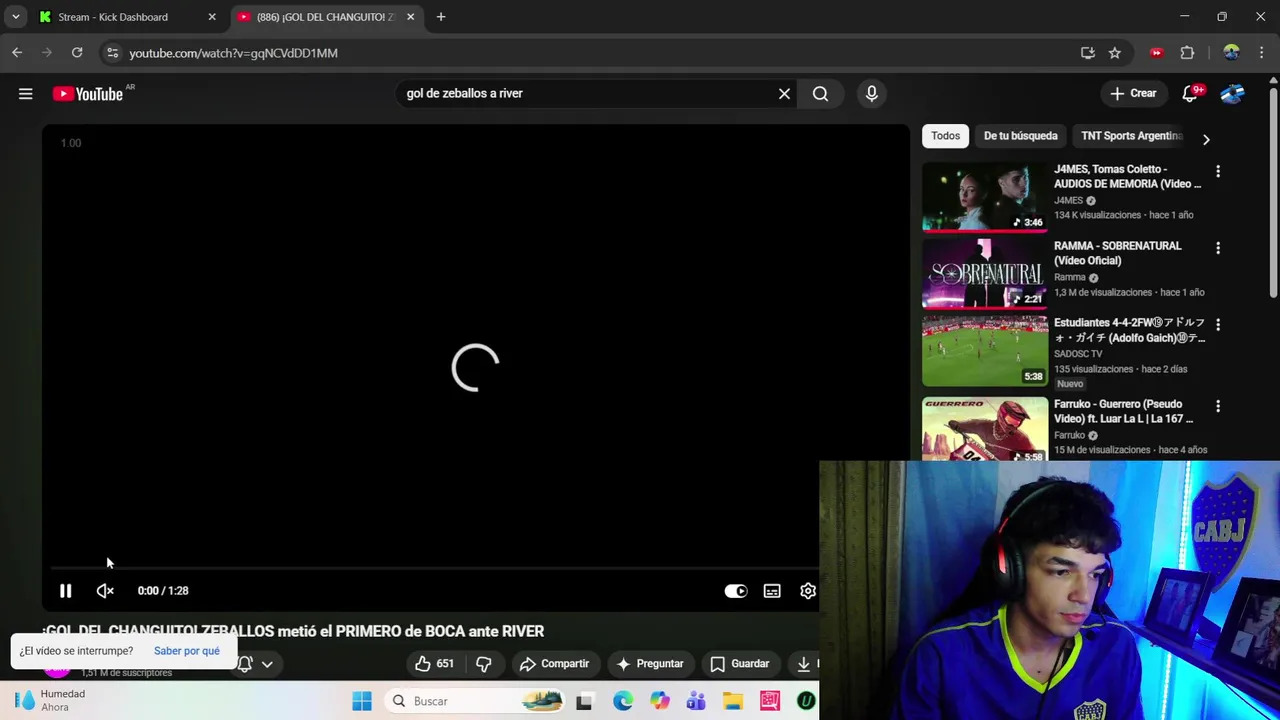1280x720 pixels.
Task: Open YouTube notifications bell
Action: click(x=1190, y=93)
